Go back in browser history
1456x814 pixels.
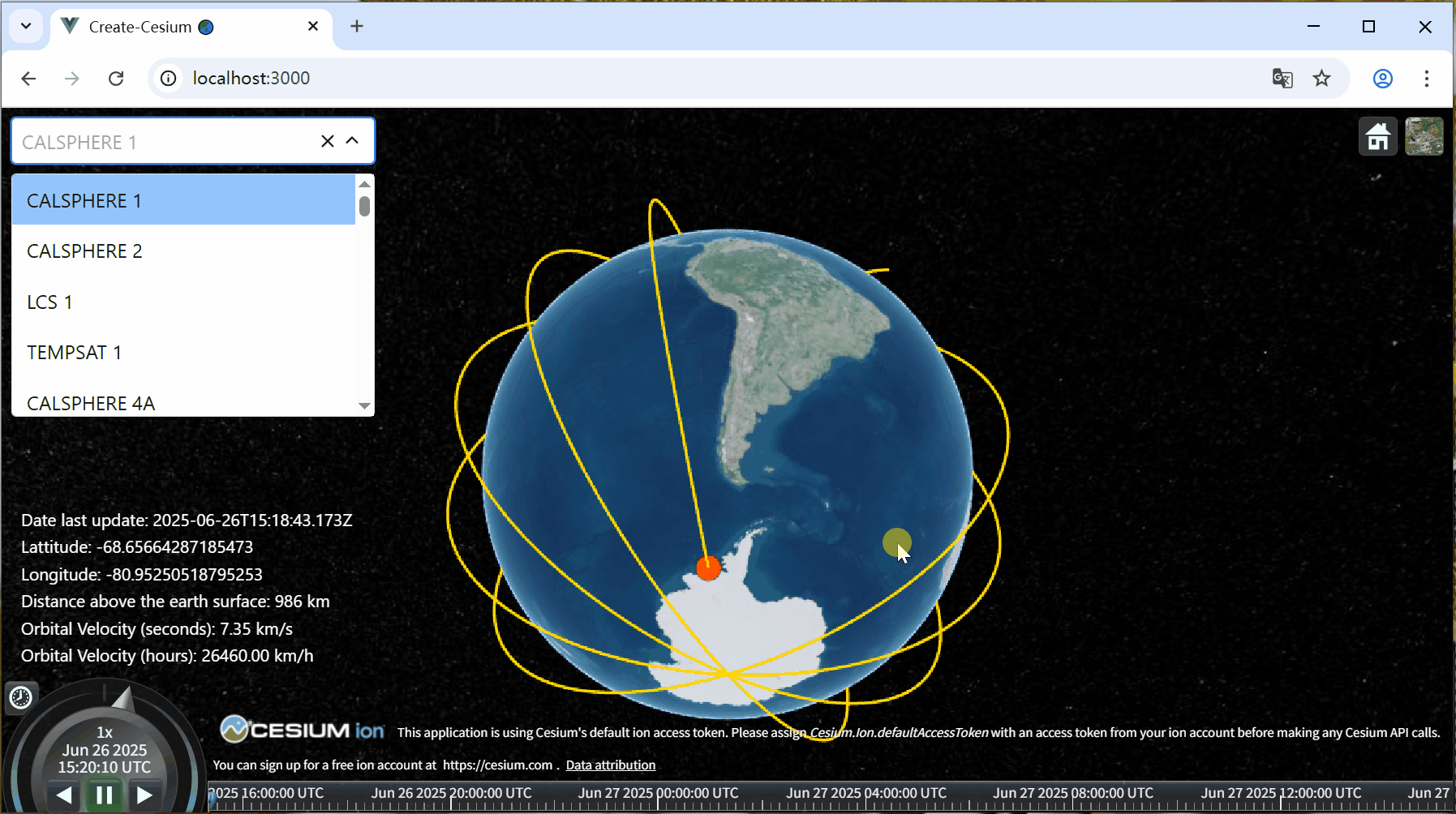click(x=28, y=78)
